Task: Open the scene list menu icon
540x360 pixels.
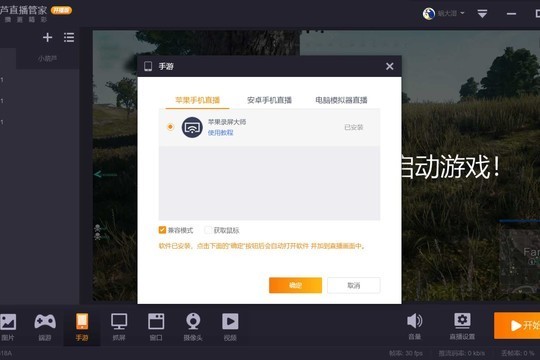Action: (69, 37)
